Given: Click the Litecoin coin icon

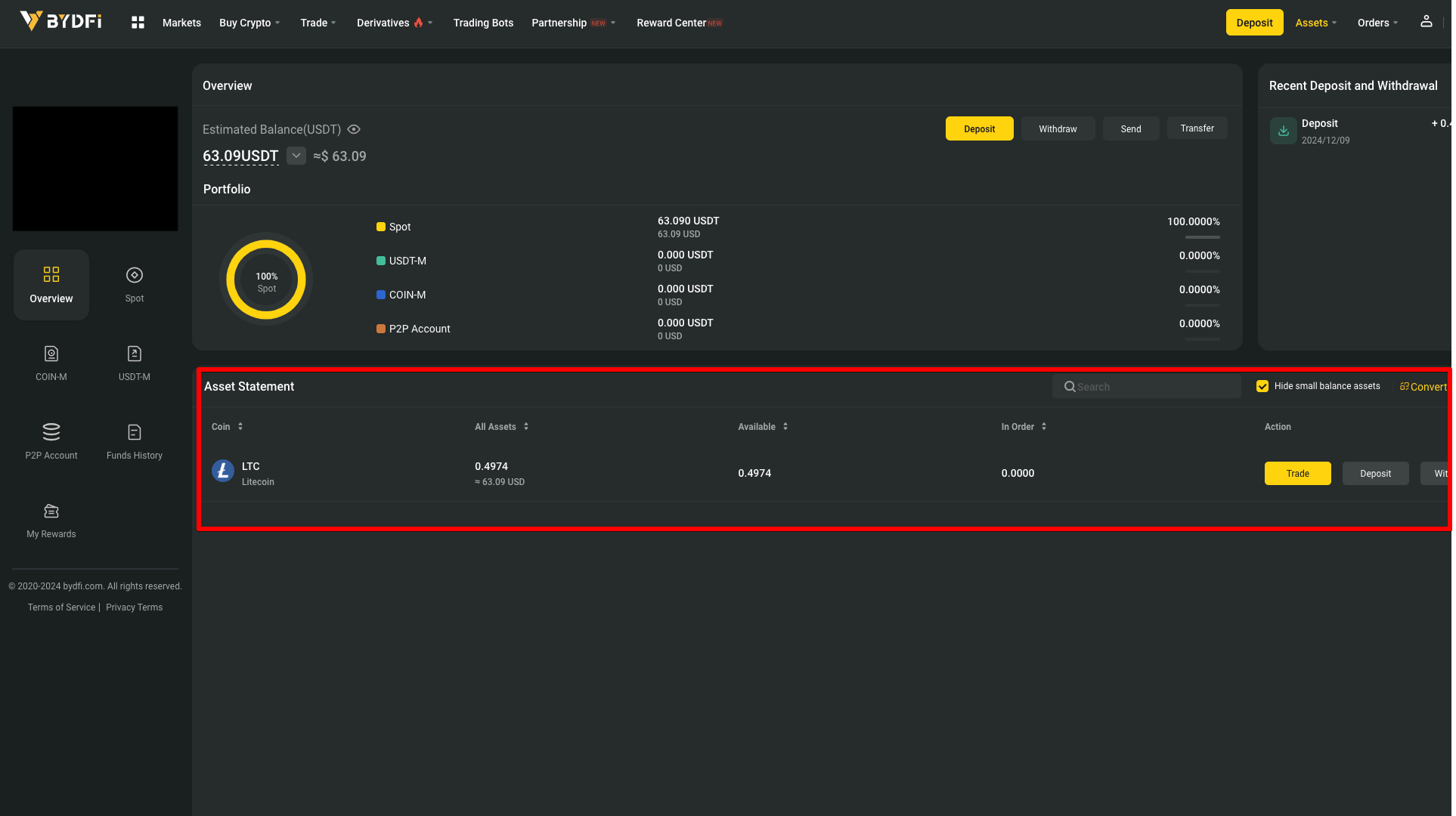Looking at the screenshot, I should point(223,471).
